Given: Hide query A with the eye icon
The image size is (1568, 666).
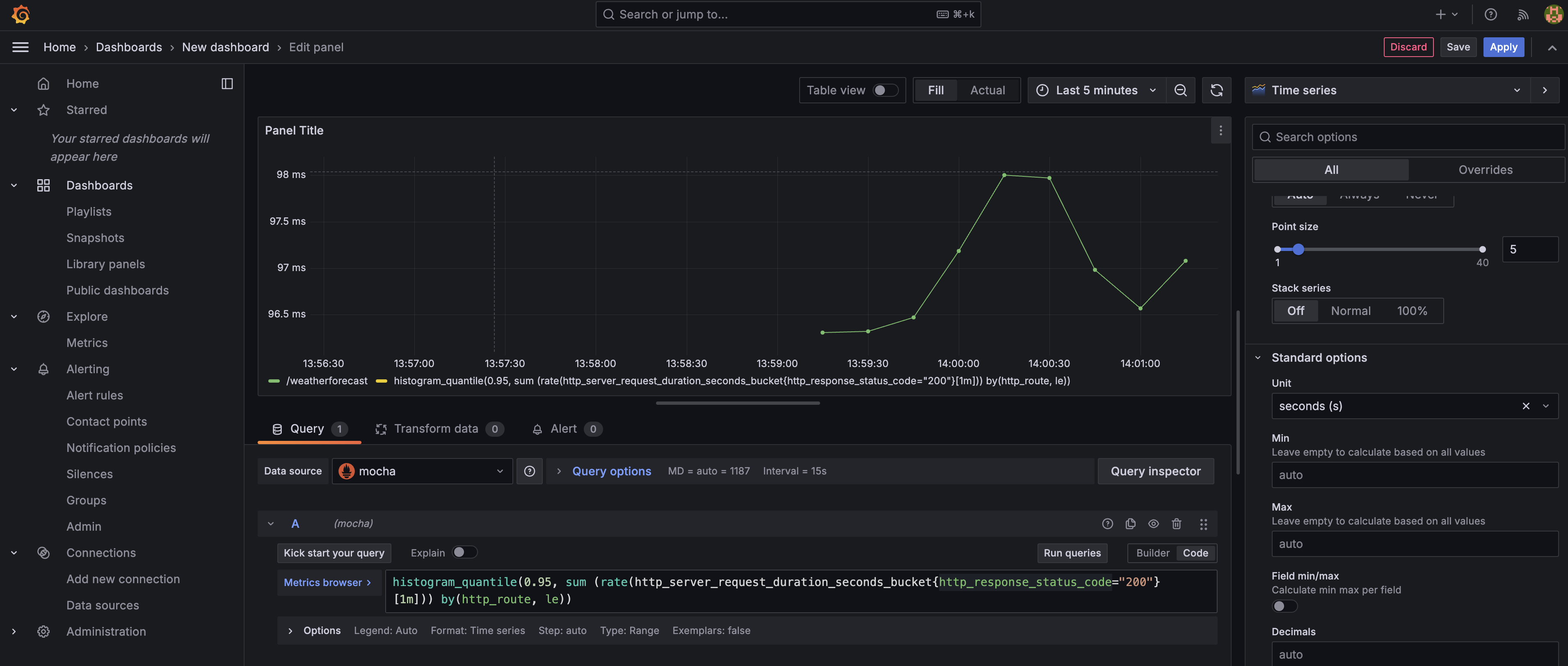Looking at the screenshot, I should (1154, 524).
